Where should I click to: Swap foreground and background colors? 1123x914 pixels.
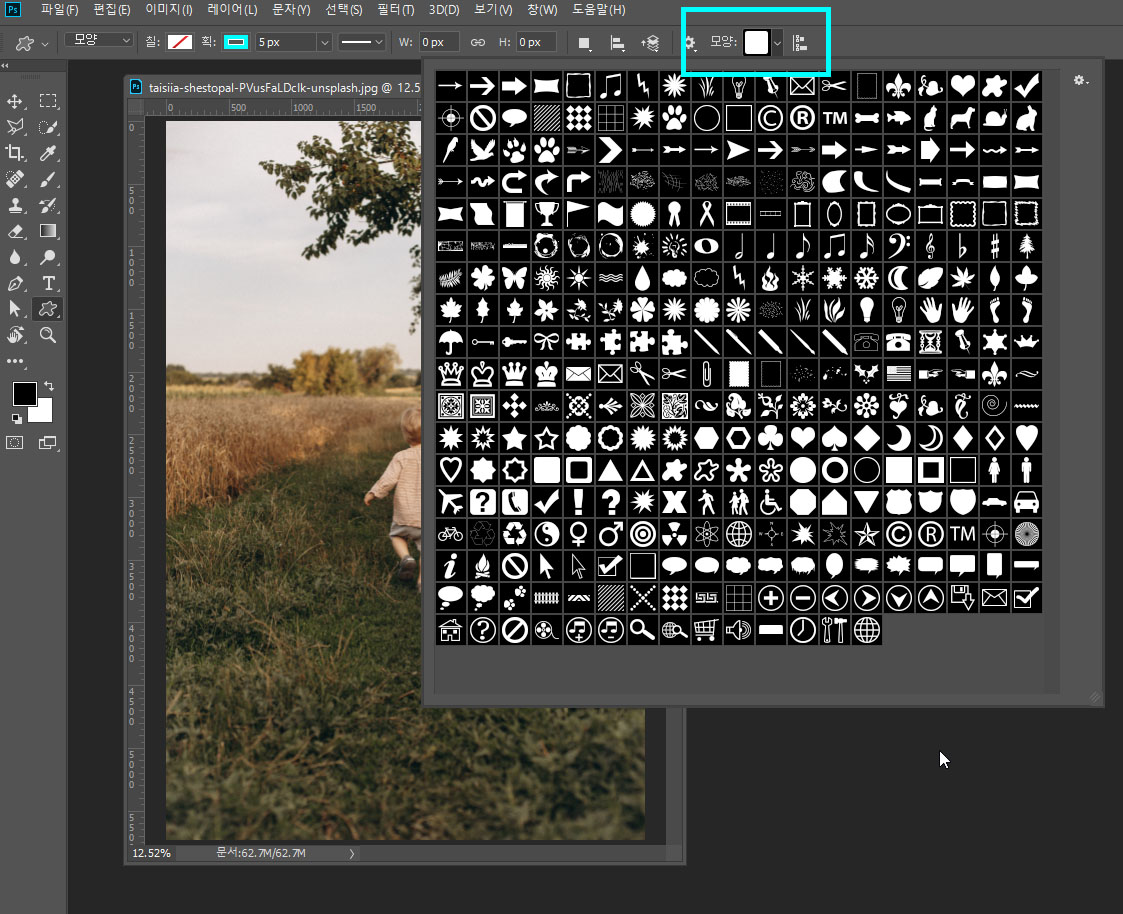49,386
